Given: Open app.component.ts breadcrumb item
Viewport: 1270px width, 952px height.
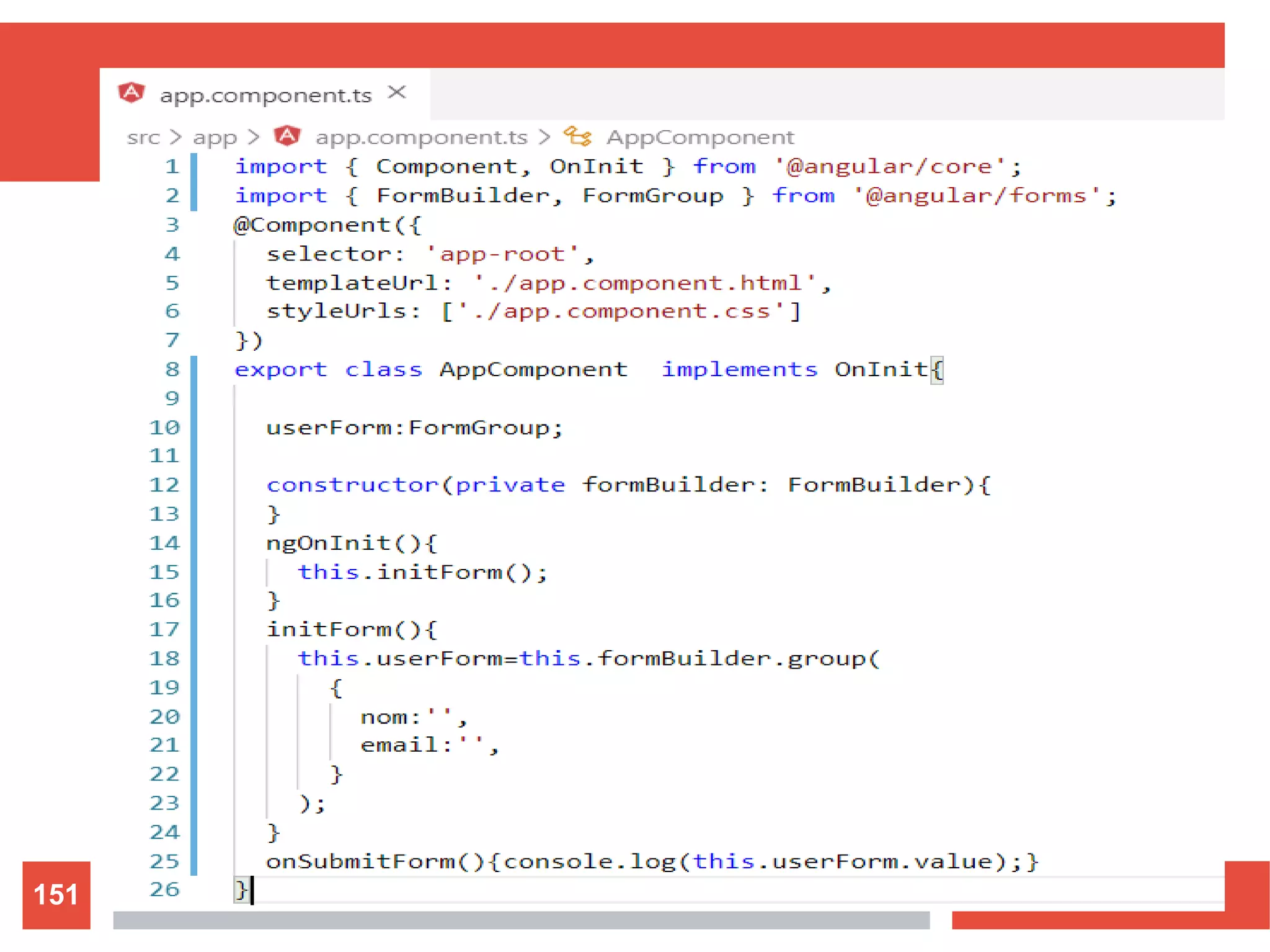Looking at the screenshot, I should pos(421,137).
